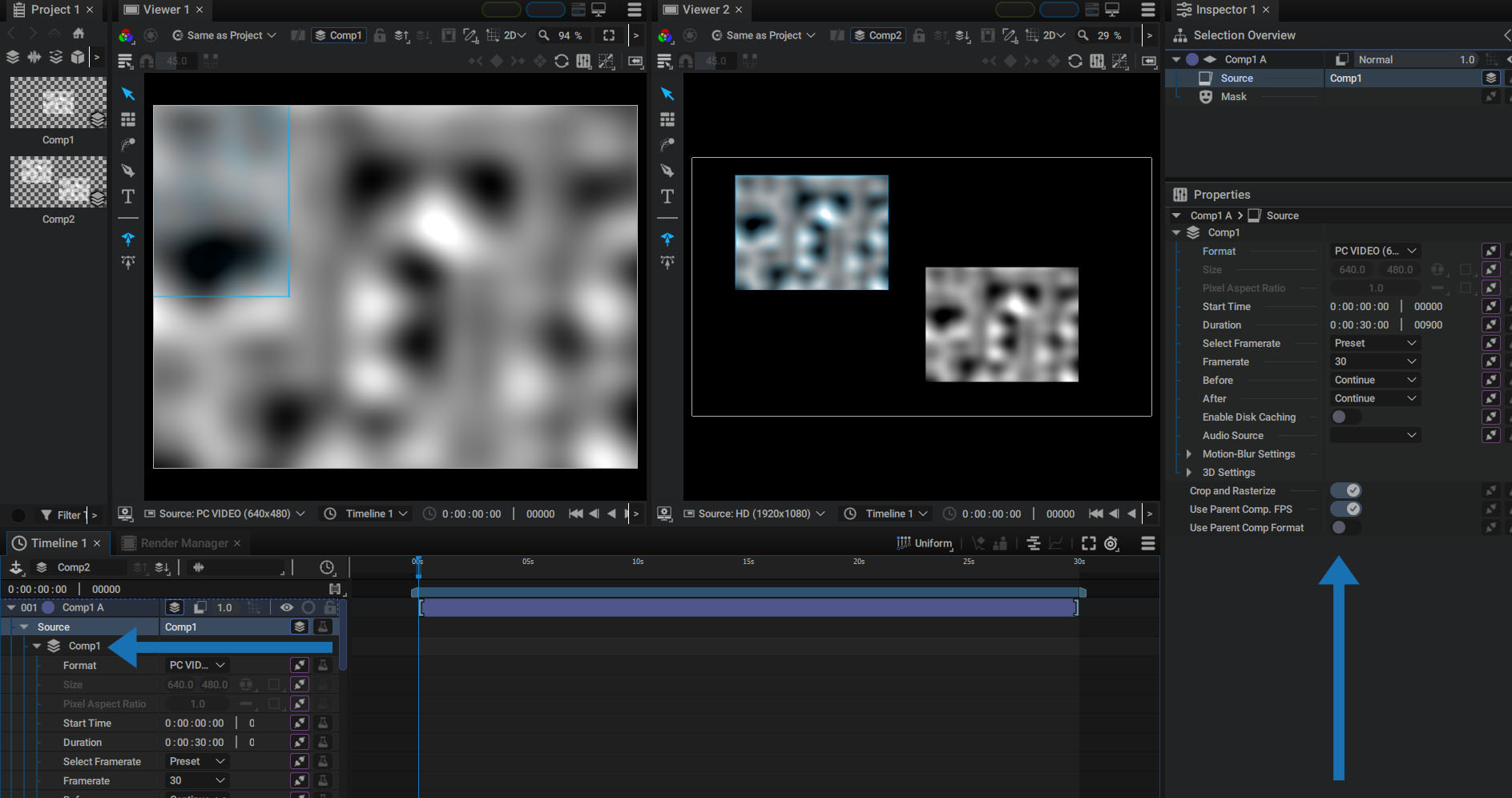Click the refresh icon in Viewer 2 toolbar
This screenshot has height=798, width=1512.
click(x=1075, y=61)
